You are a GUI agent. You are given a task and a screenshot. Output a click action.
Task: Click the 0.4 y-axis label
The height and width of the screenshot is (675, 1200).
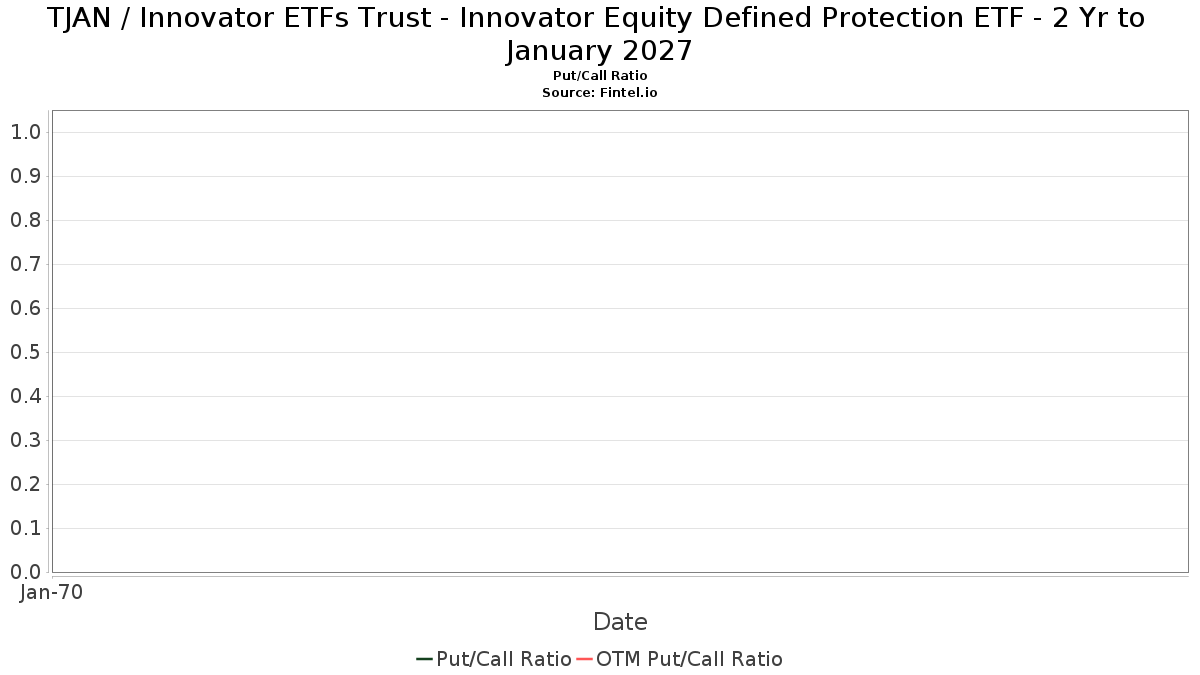(25, 396)
